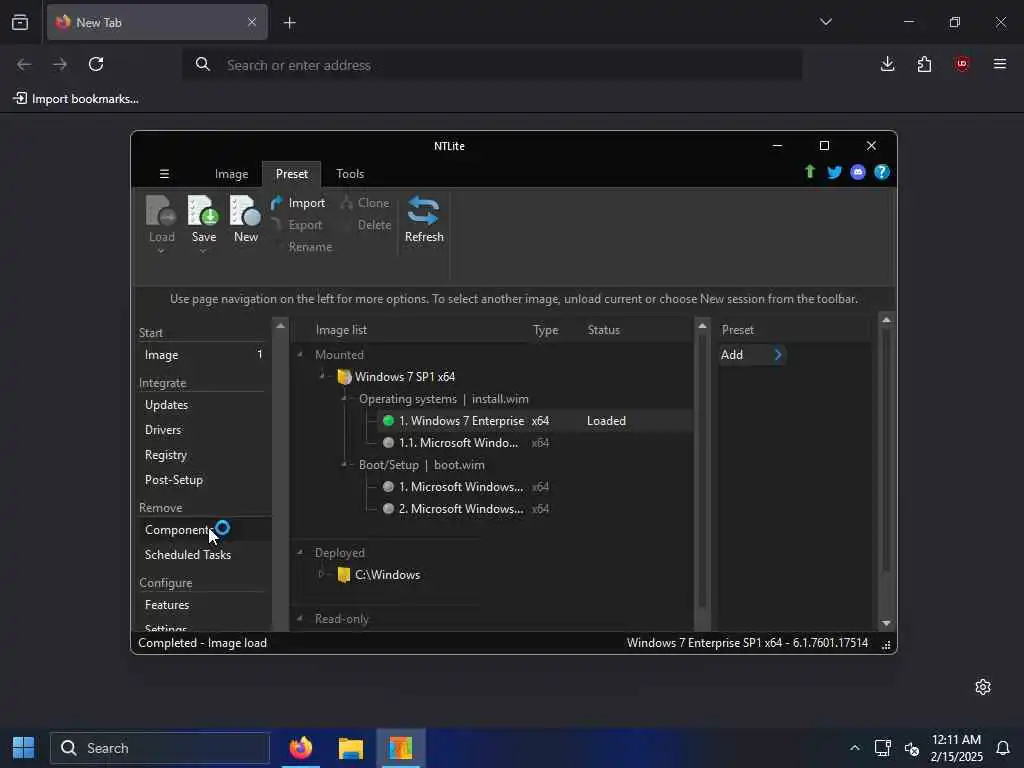Open the NTLite Discord icon
Image resolution: width=1024 pixels, height=768 pixels.
tap(858, 172)
